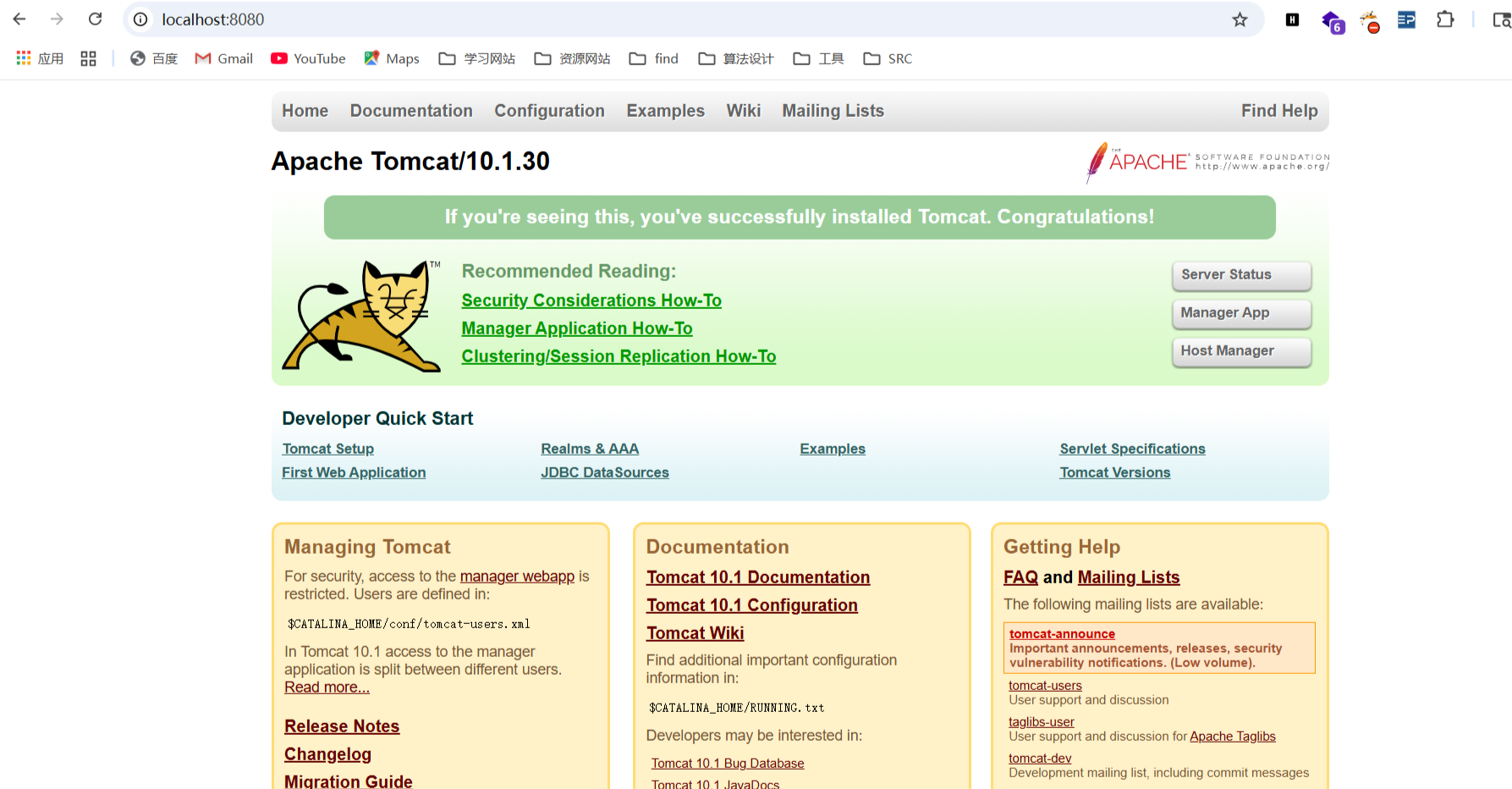Screen dimensions: 1512x789
Task: Bookmark this page with the star icon
Action: 1240,19
